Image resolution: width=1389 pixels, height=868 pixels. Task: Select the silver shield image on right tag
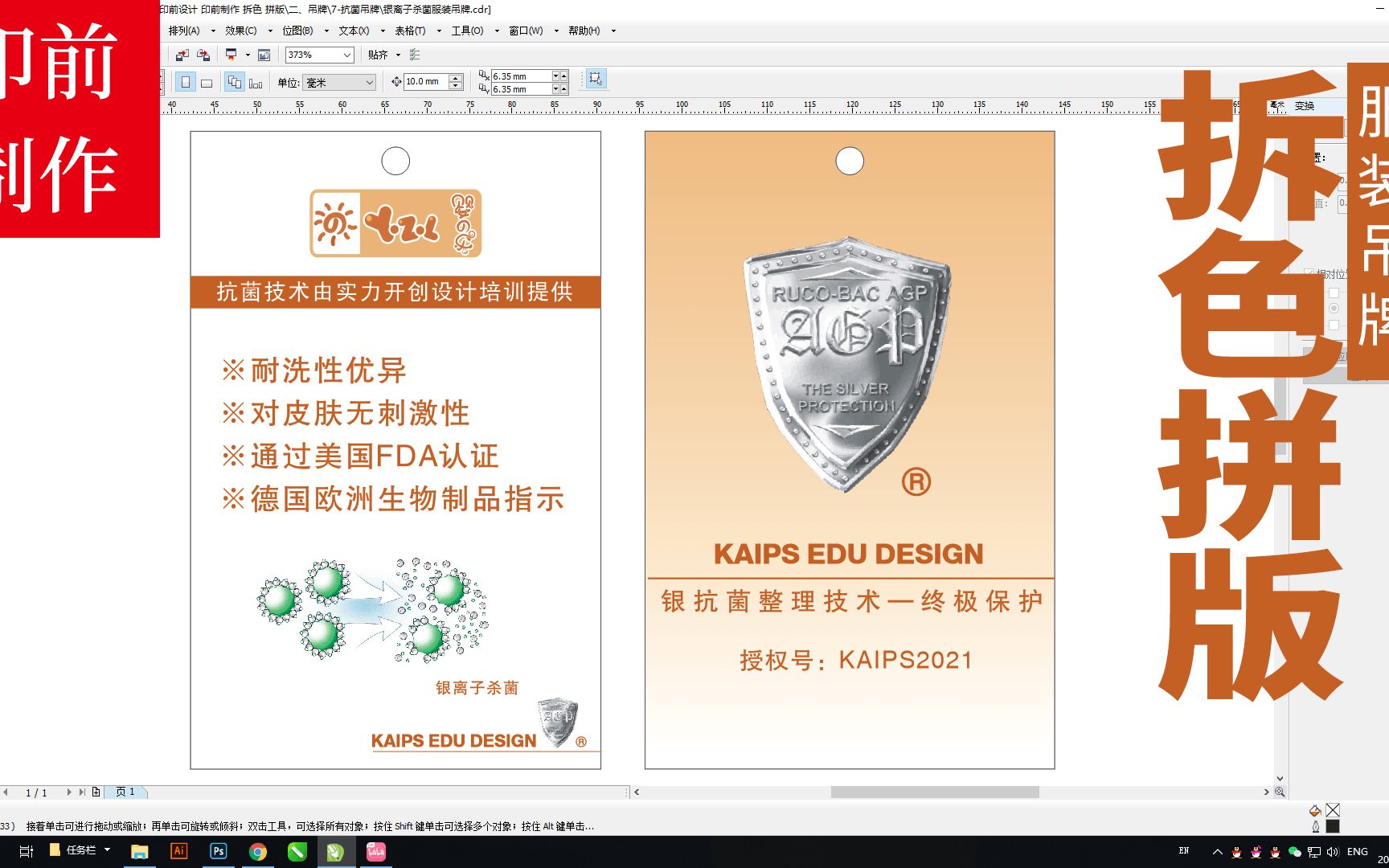pos(847,363)
